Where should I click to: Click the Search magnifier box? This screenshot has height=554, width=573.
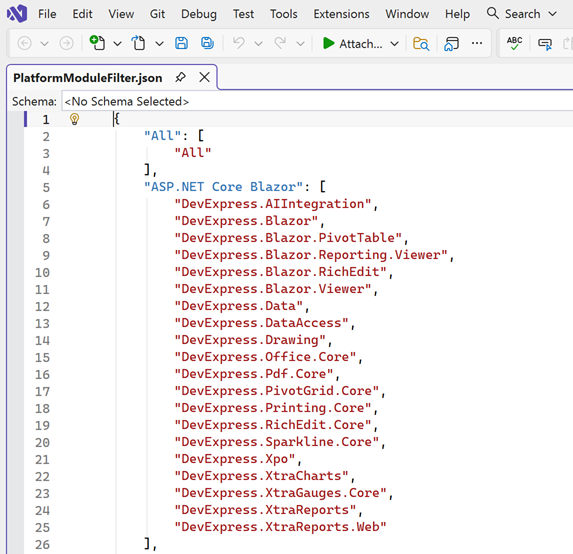coord(513,14)
